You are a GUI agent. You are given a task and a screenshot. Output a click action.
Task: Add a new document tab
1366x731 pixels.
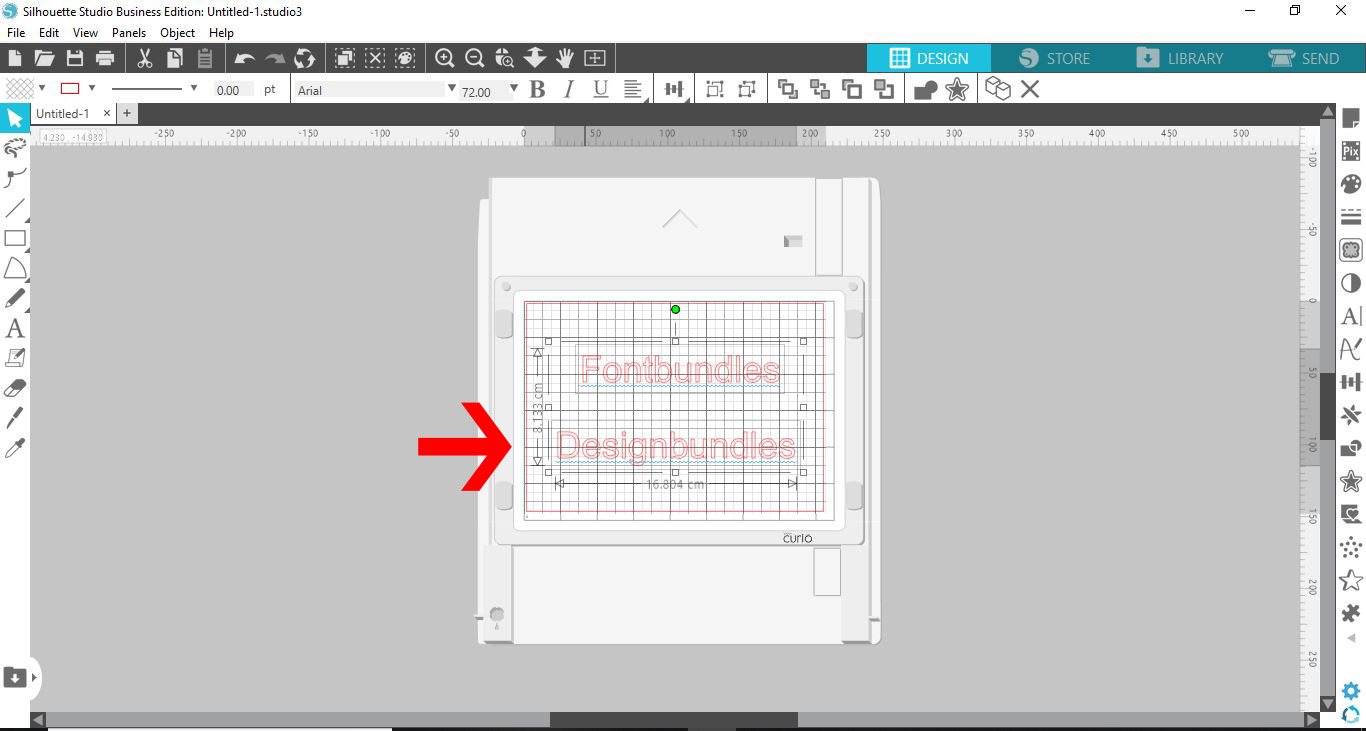tap(127, 114)
